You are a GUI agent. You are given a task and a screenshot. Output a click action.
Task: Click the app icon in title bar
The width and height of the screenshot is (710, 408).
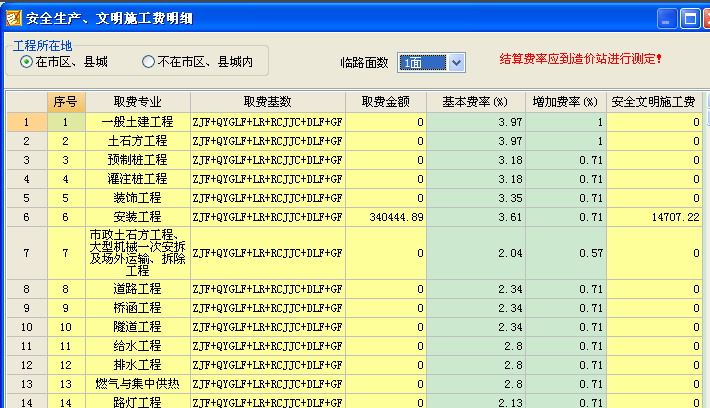[13, 17]
